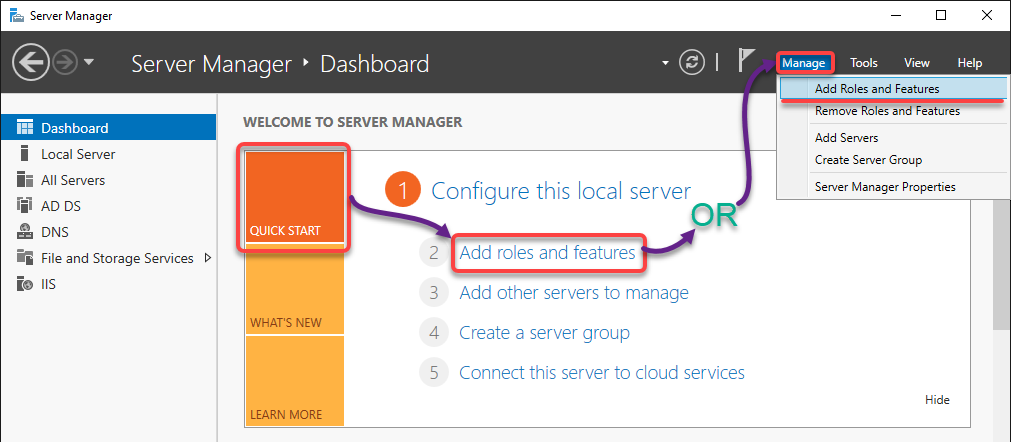
Task: Close the Server Manager window
Action: coord(986,15)
